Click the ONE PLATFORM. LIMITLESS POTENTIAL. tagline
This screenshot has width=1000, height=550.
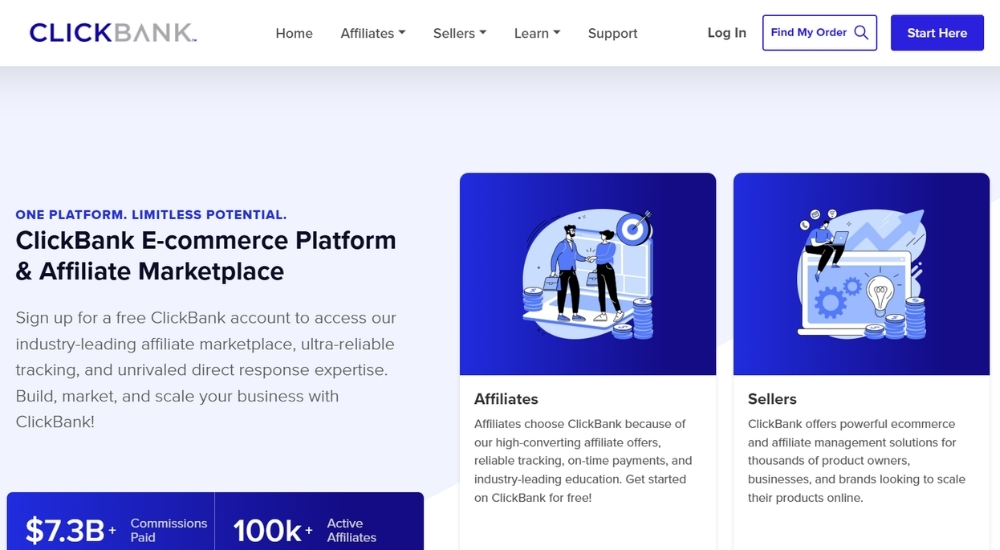click(x=151, y=215)
